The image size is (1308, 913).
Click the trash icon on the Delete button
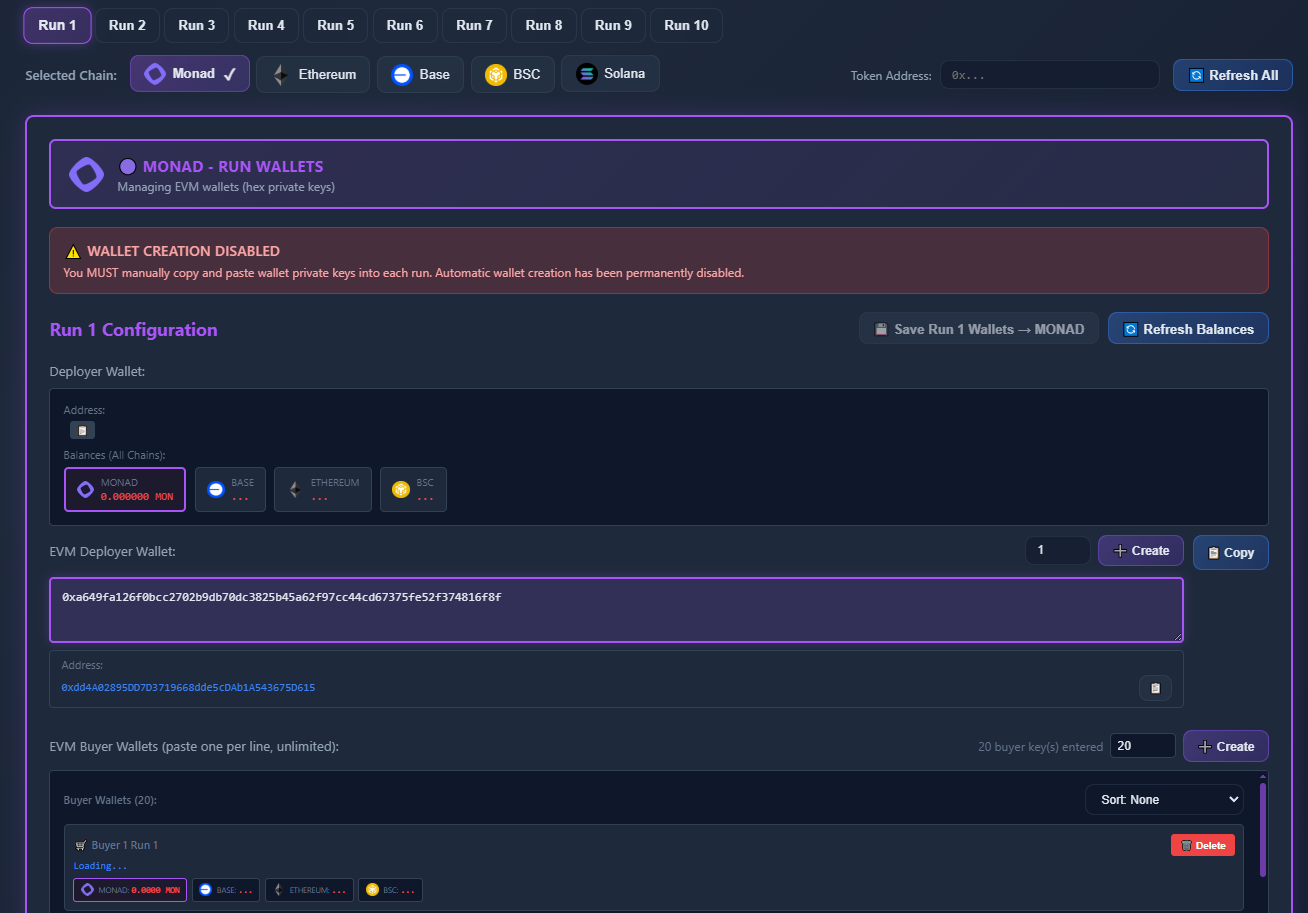coord(1186,845)
